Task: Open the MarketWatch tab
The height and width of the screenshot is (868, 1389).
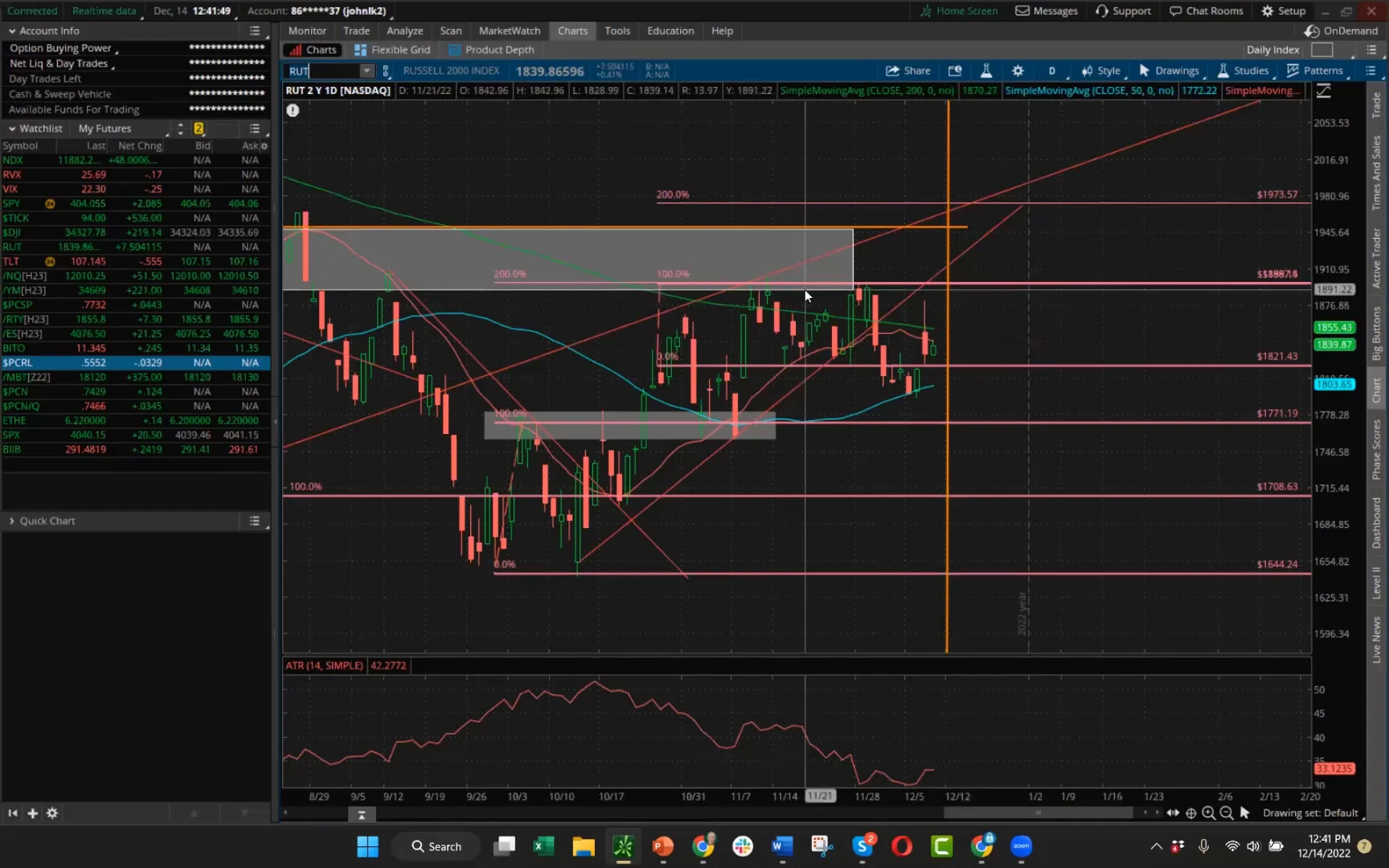Action: point(510,31)
